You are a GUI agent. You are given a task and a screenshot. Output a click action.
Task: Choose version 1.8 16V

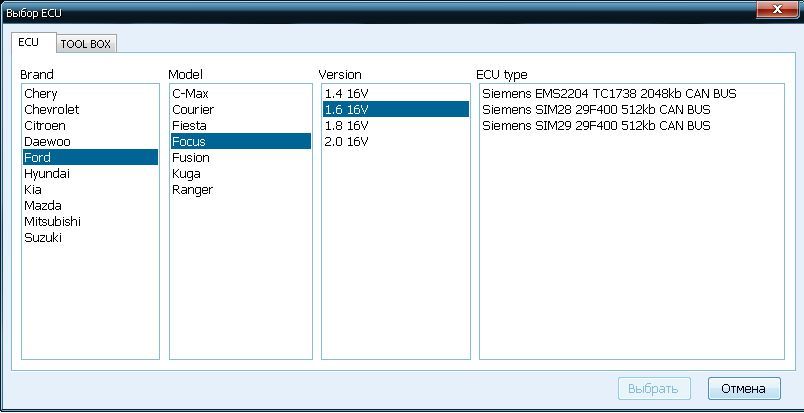point(396,125)
